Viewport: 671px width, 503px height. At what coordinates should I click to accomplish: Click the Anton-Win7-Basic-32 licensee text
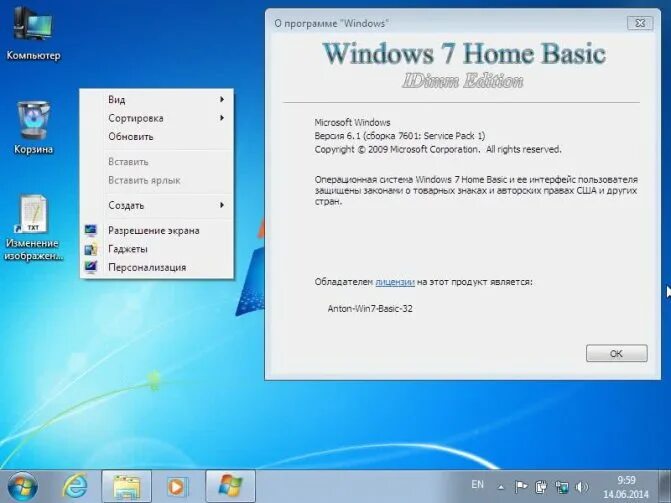[x=370, y=309]
